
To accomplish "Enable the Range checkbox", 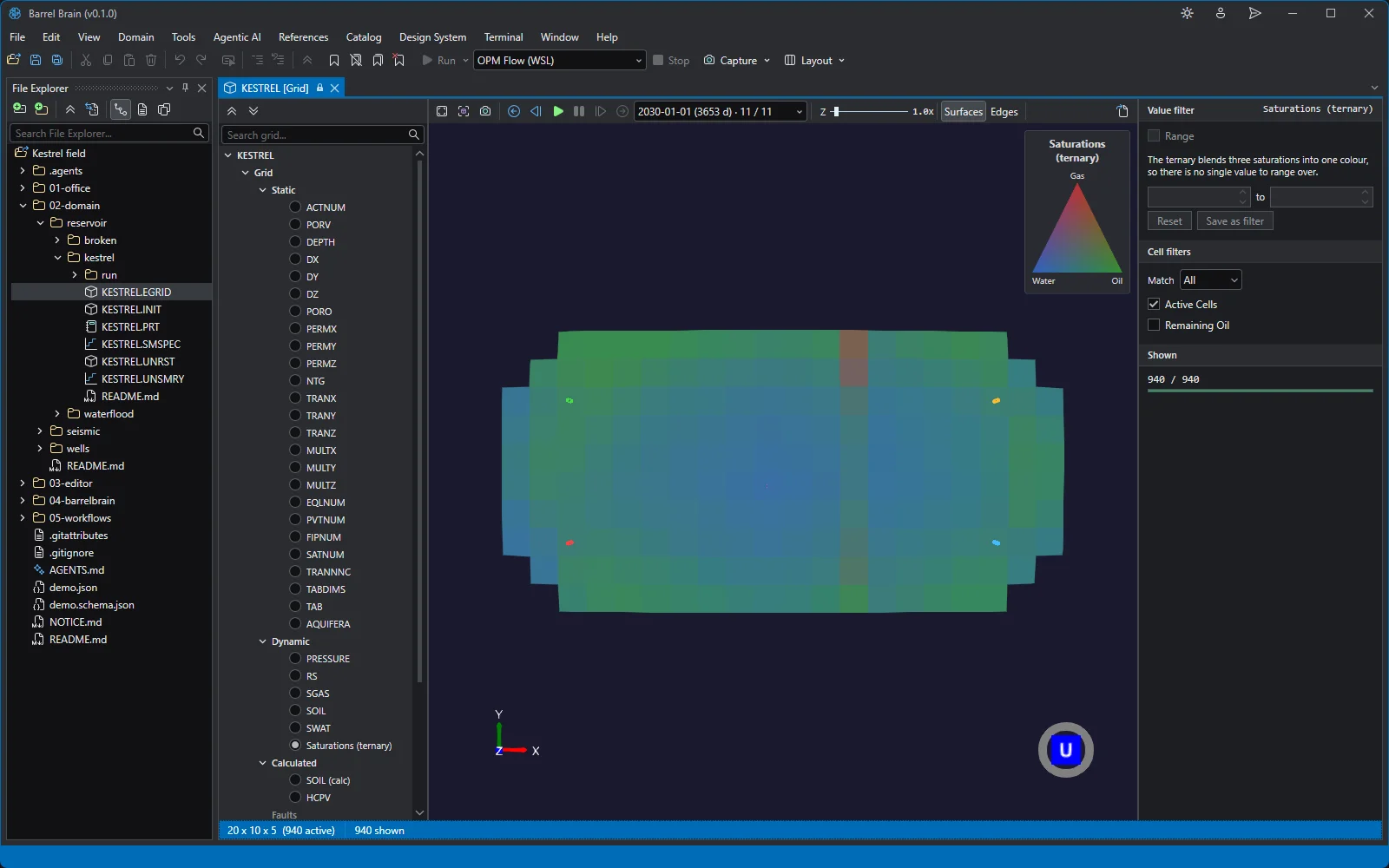I will (1154, 135).
